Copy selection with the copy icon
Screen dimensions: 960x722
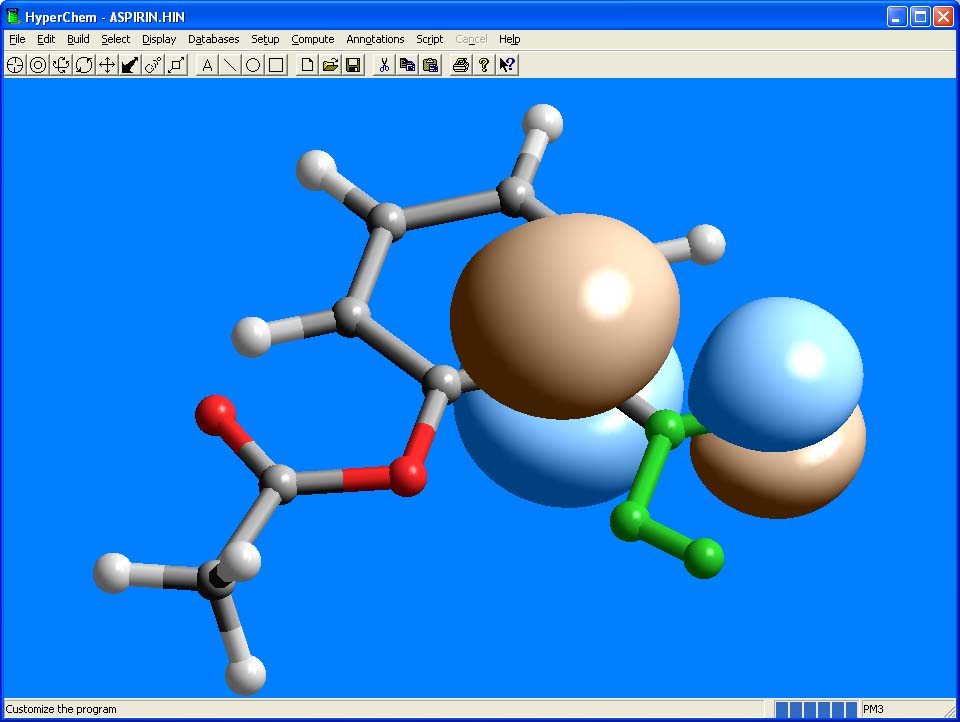pos(407,65)
